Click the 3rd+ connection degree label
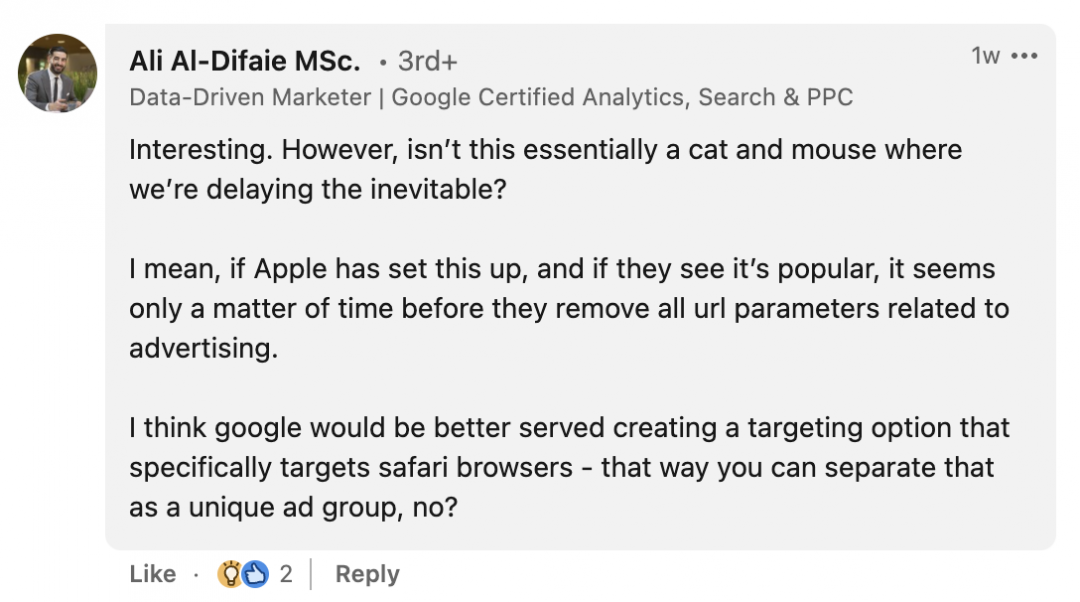 [x=427, y=61]
